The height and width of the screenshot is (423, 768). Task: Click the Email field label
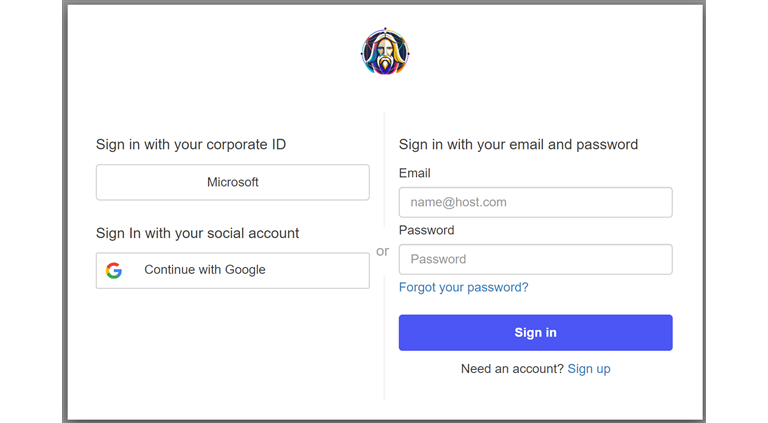[415, 173]
